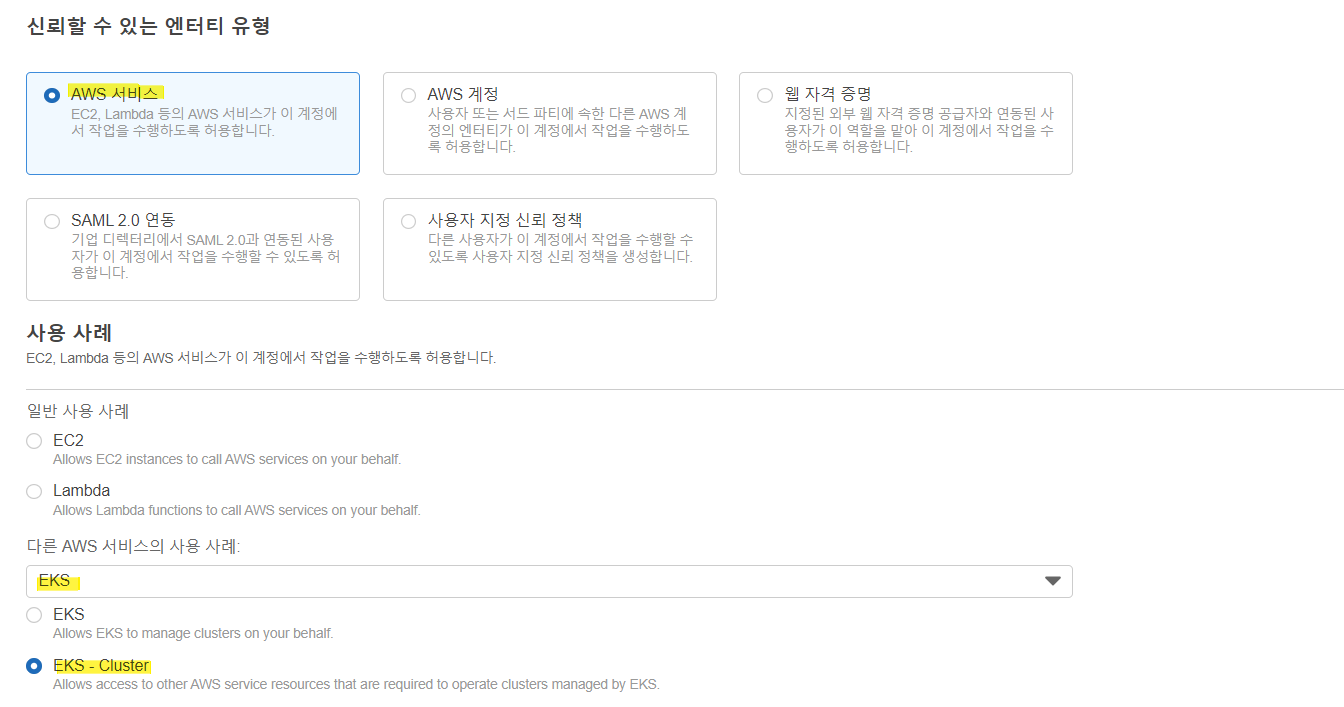Select the EKS - Cluster radio option
Viewport: 1344px width, 707px height.
(x=34, y=666)
